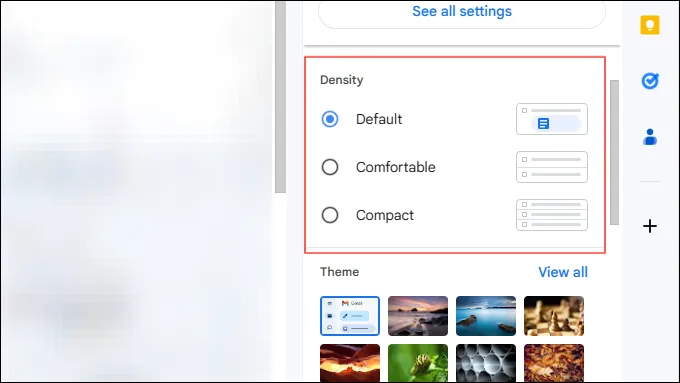Choose the sunset beach rocks theme
This screenshot has height=383, width=680.
(x=418, y=316)
